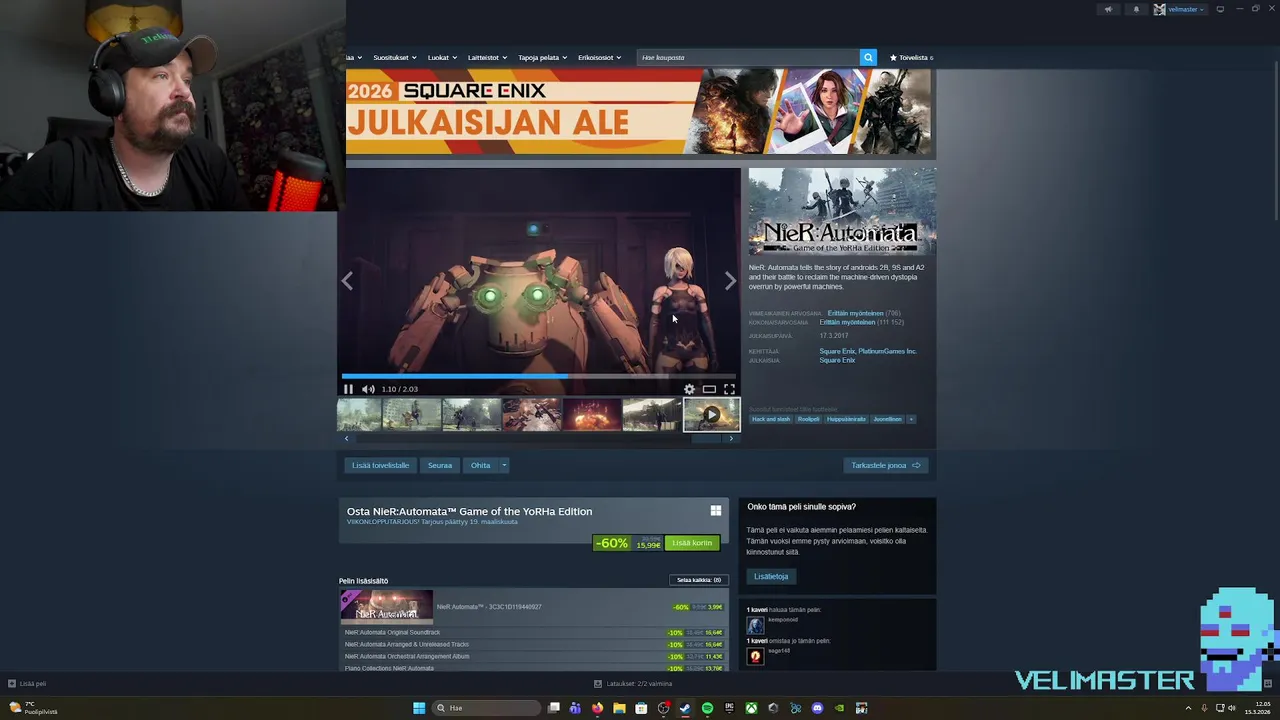Open Toivelista wishlist star link
1280x720 pixels.
point(911,57)
